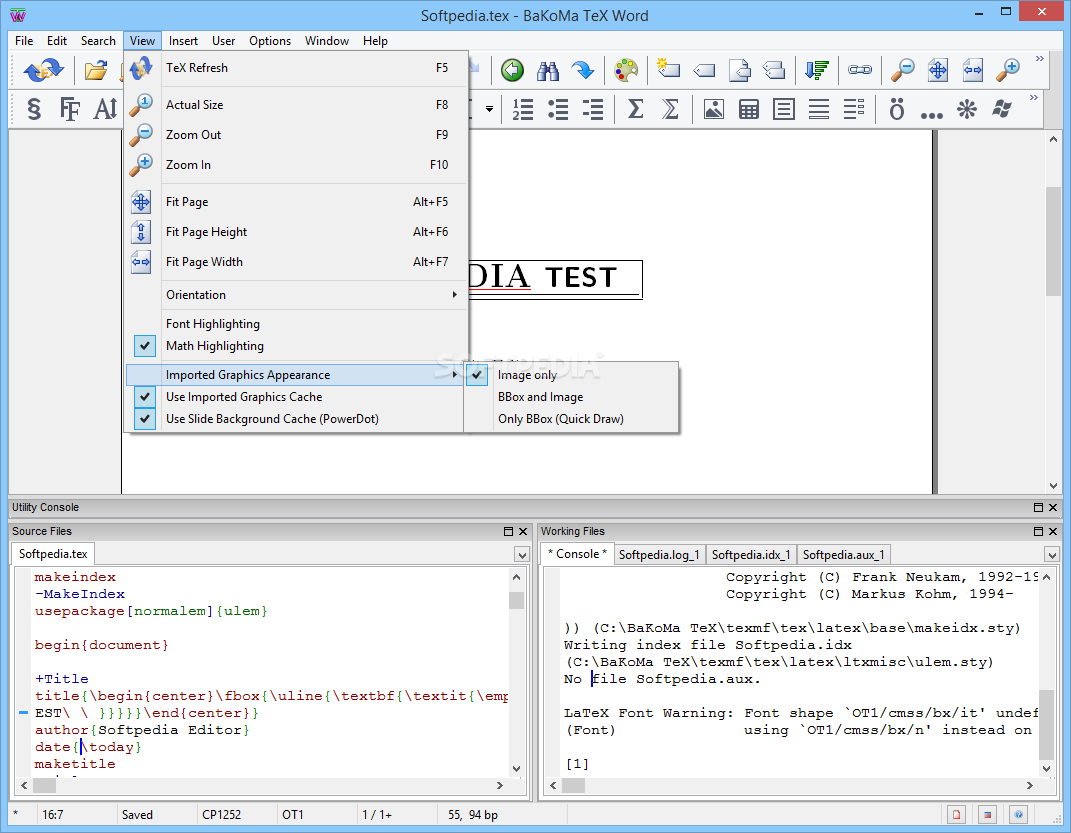The image size is (1071, 833).
Task: Click the zoom in magnifier in toolbar
Action: [1007, 69]
